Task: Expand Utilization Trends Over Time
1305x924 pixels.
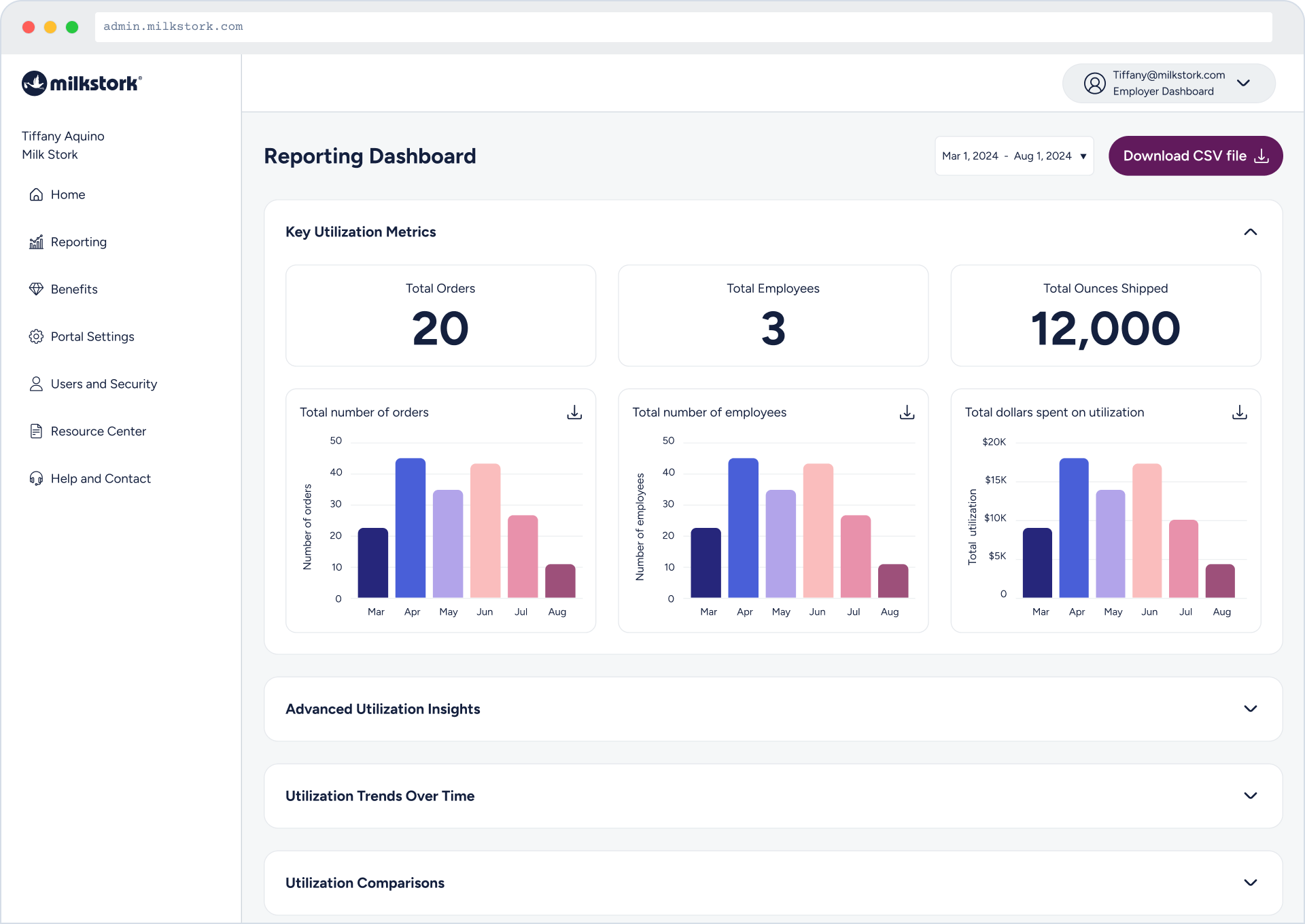Action: (1250, 796)
